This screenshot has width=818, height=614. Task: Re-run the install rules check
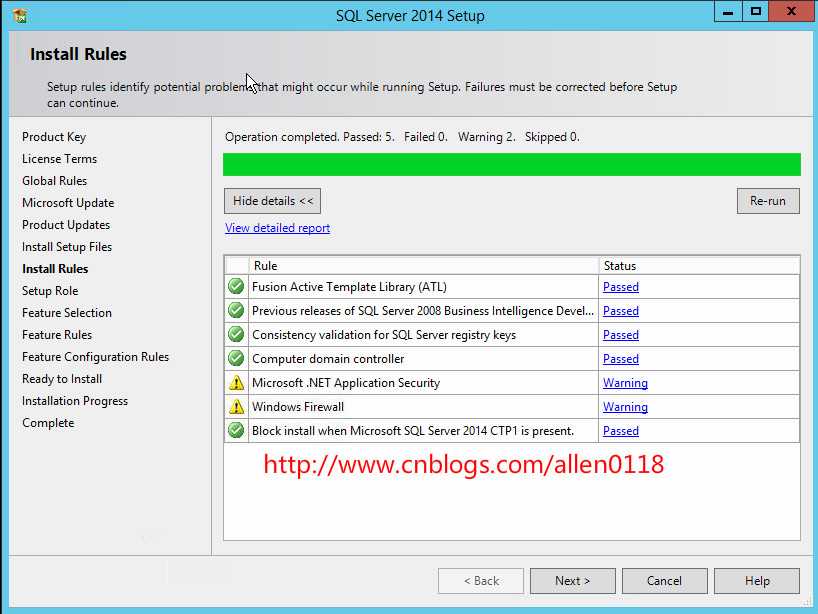coord(768,201)
